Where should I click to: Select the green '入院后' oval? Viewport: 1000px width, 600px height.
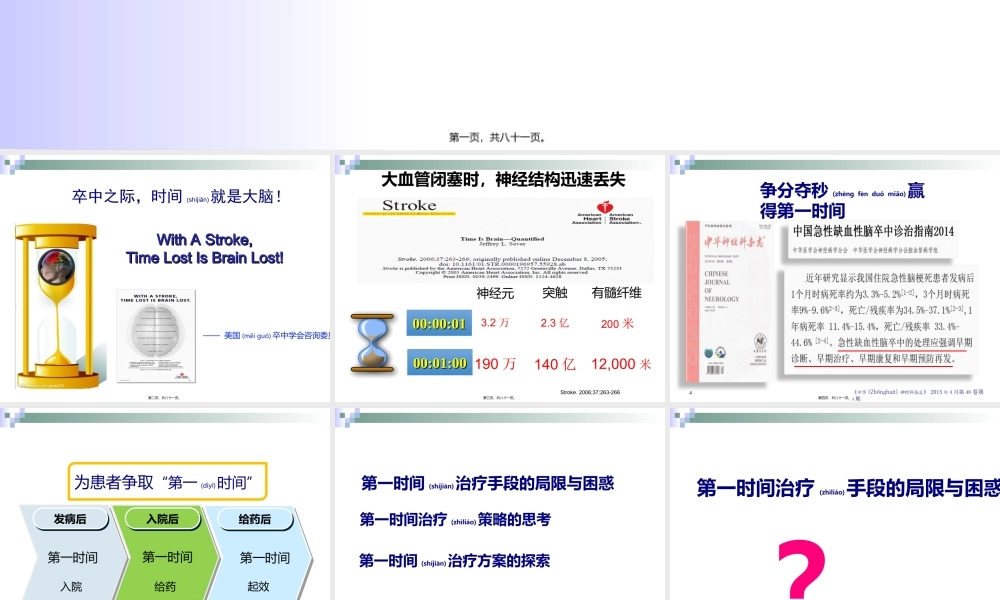click(161, 519)
